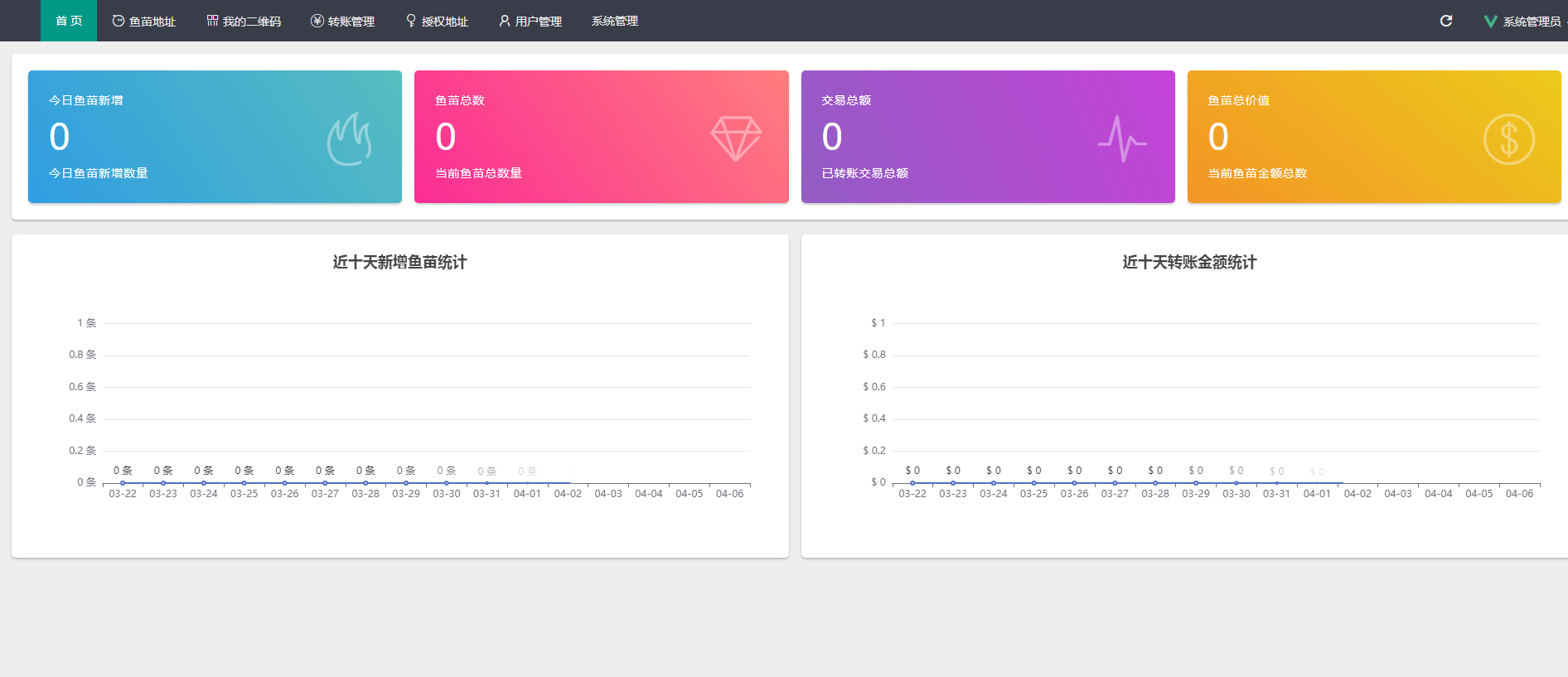
Task: Click the 近十天新增鱼苗统计 chart title
Action: pyautogui.click(x=399, y=263)
